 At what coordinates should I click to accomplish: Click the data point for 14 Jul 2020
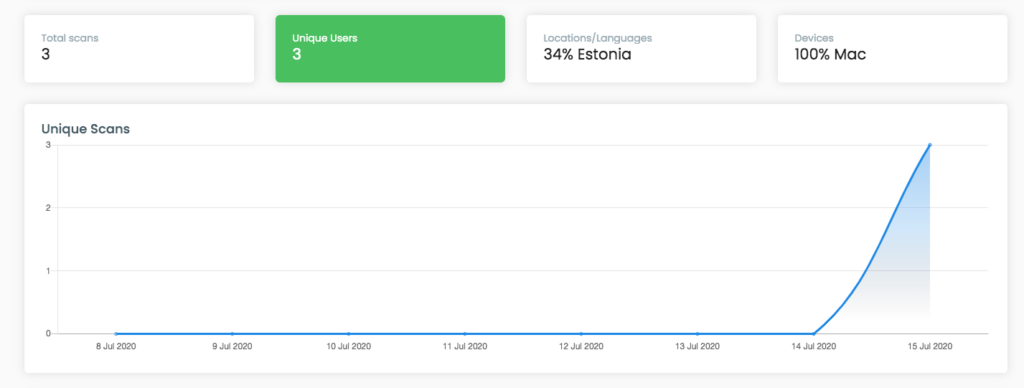[x=813, y=333]
